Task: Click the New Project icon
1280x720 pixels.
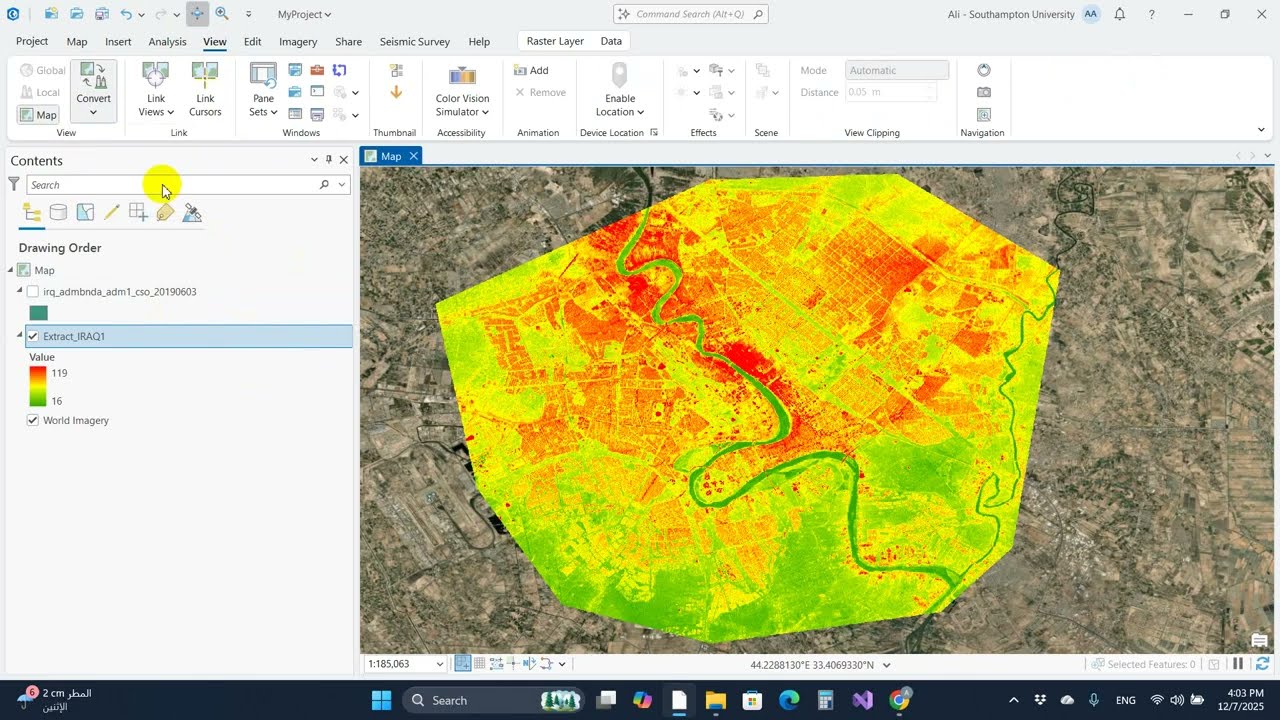Action: click(50, 14)
